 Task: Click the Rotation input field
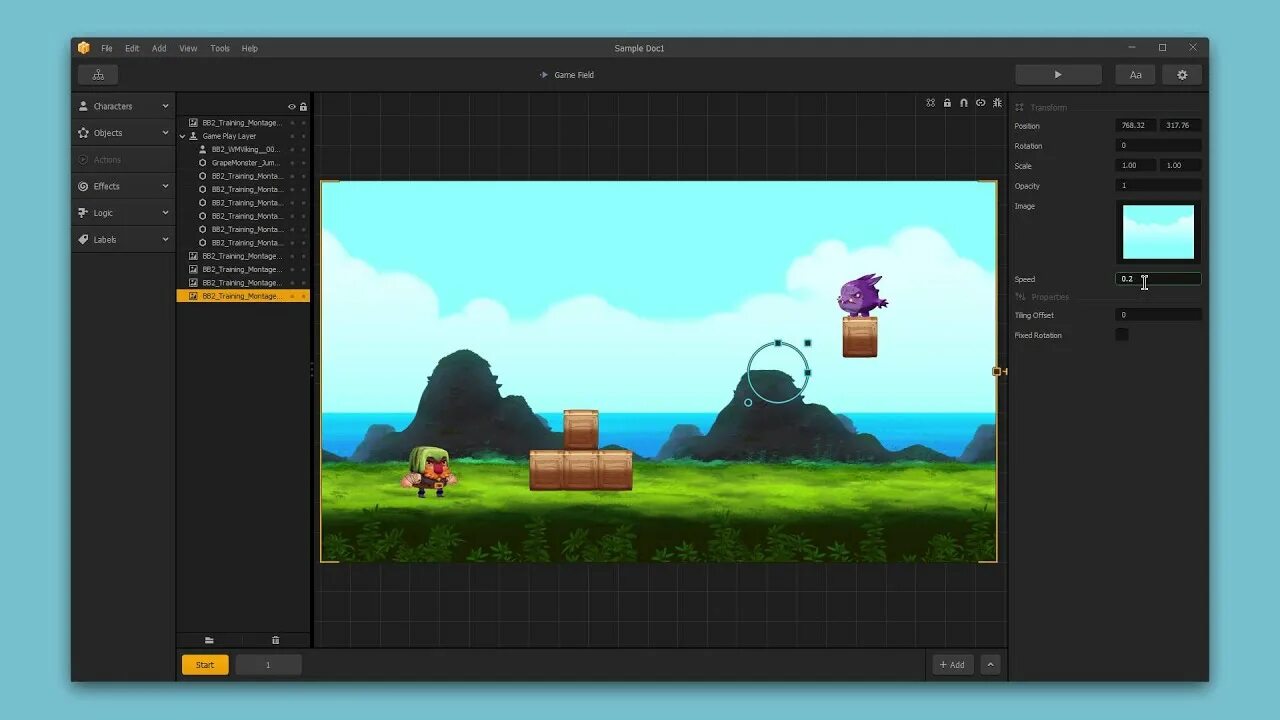pos(1158,146)
